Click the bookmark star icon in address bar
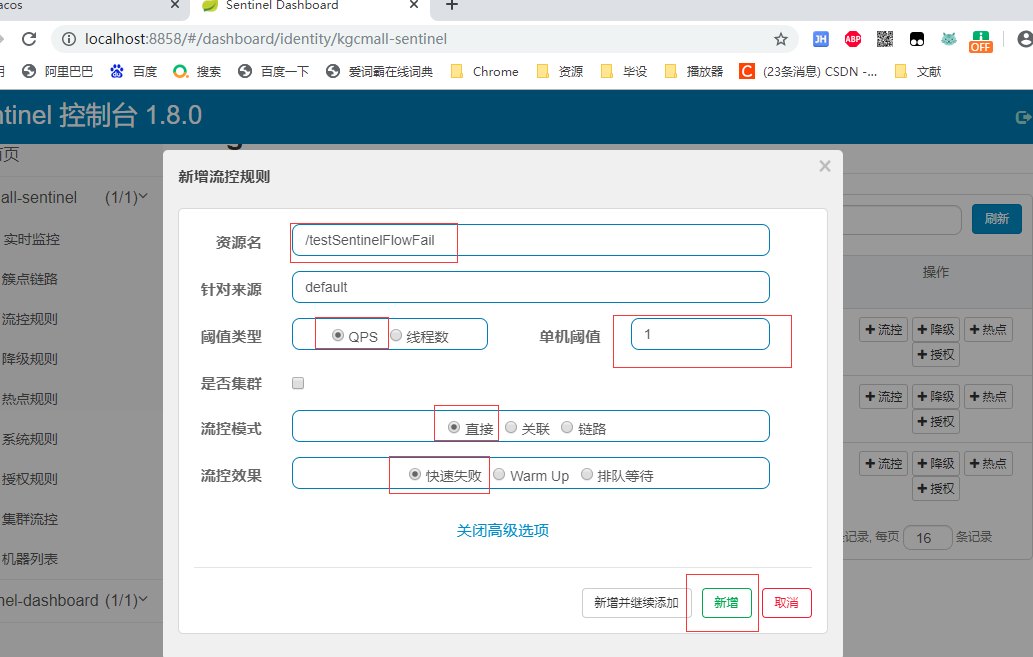 (x=781, y=39)
